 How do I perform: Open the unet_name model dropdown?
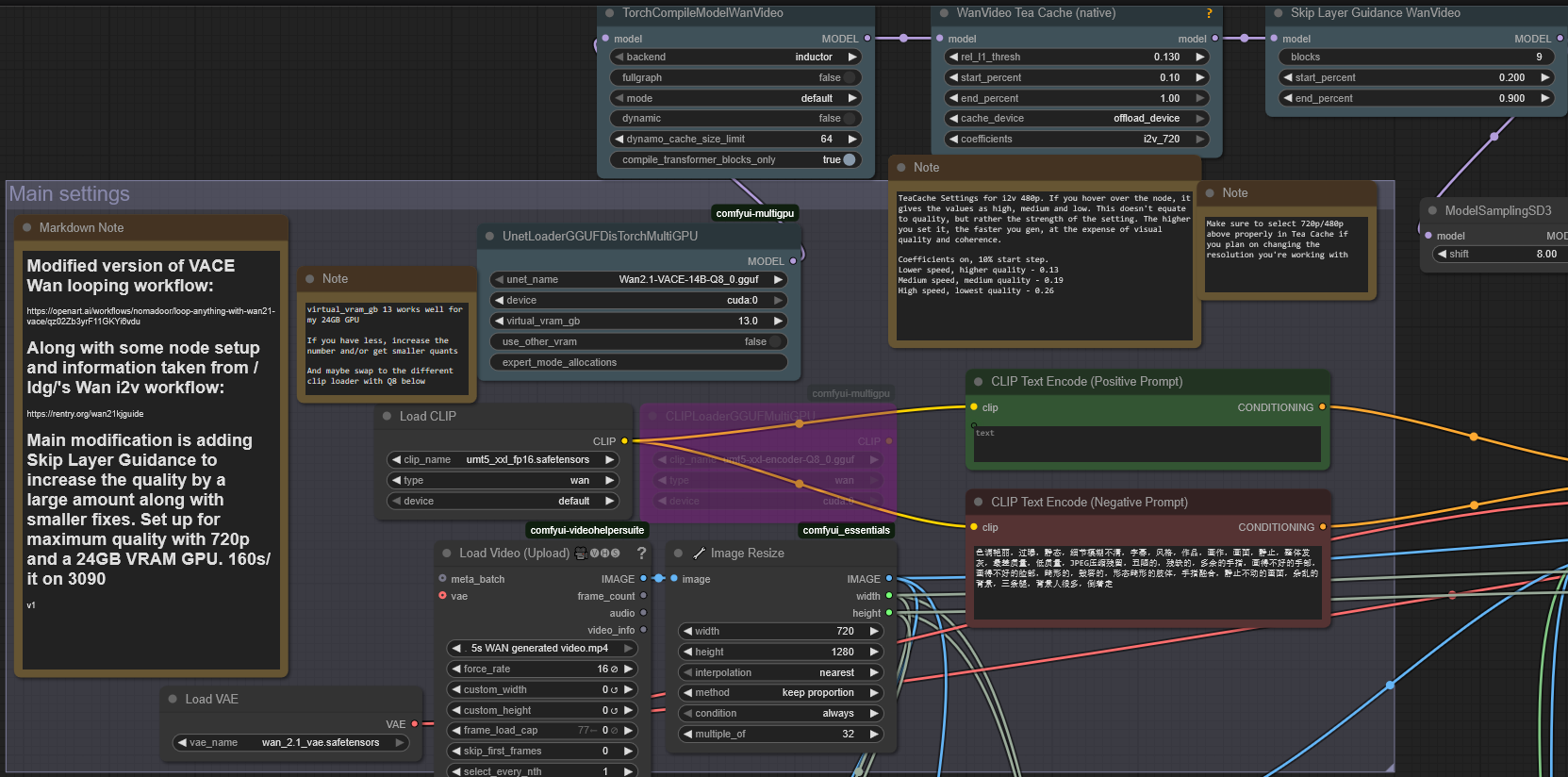(638, 280)
